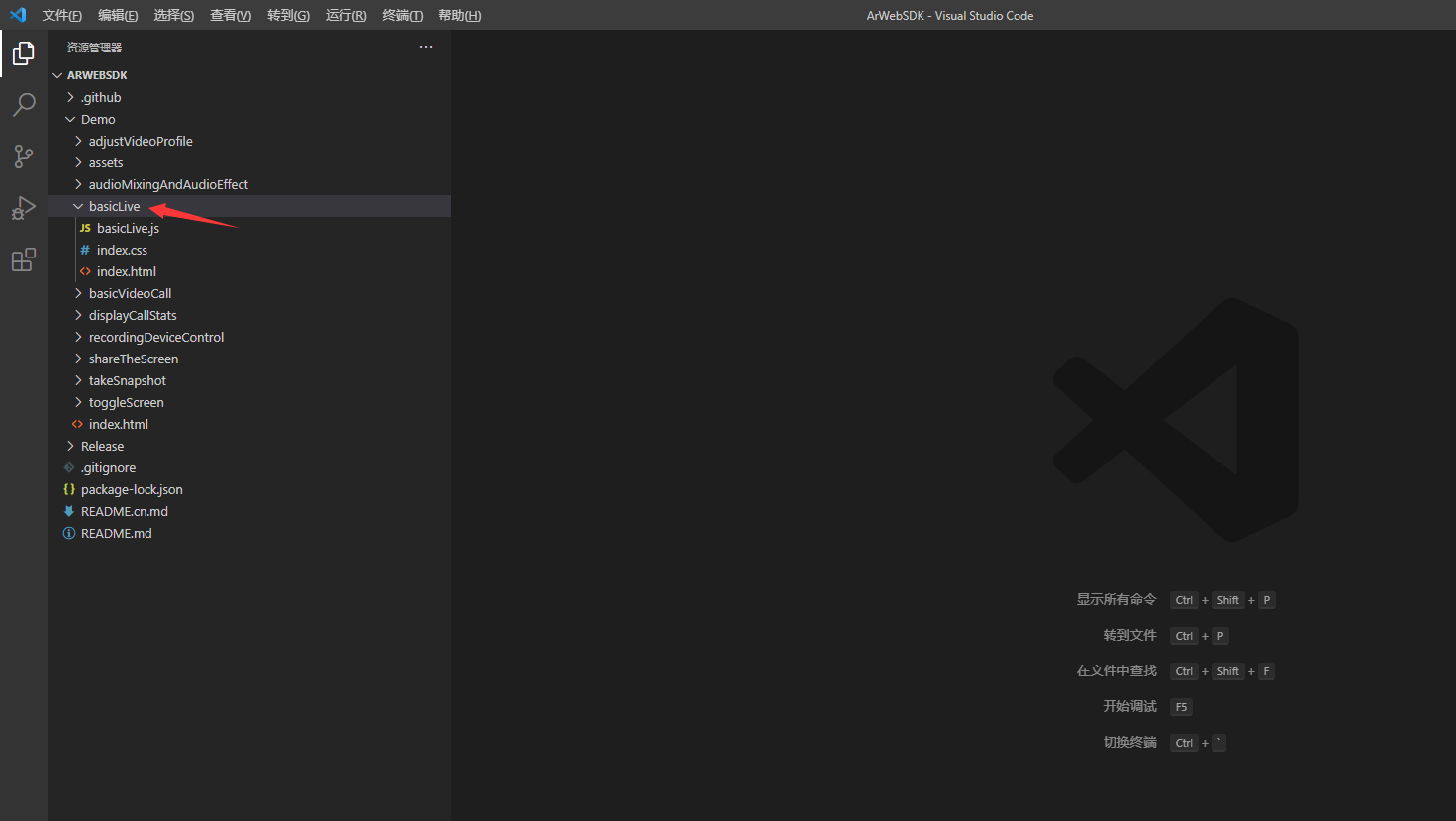Open the 选择(S) menu

[x=174, y=15]
